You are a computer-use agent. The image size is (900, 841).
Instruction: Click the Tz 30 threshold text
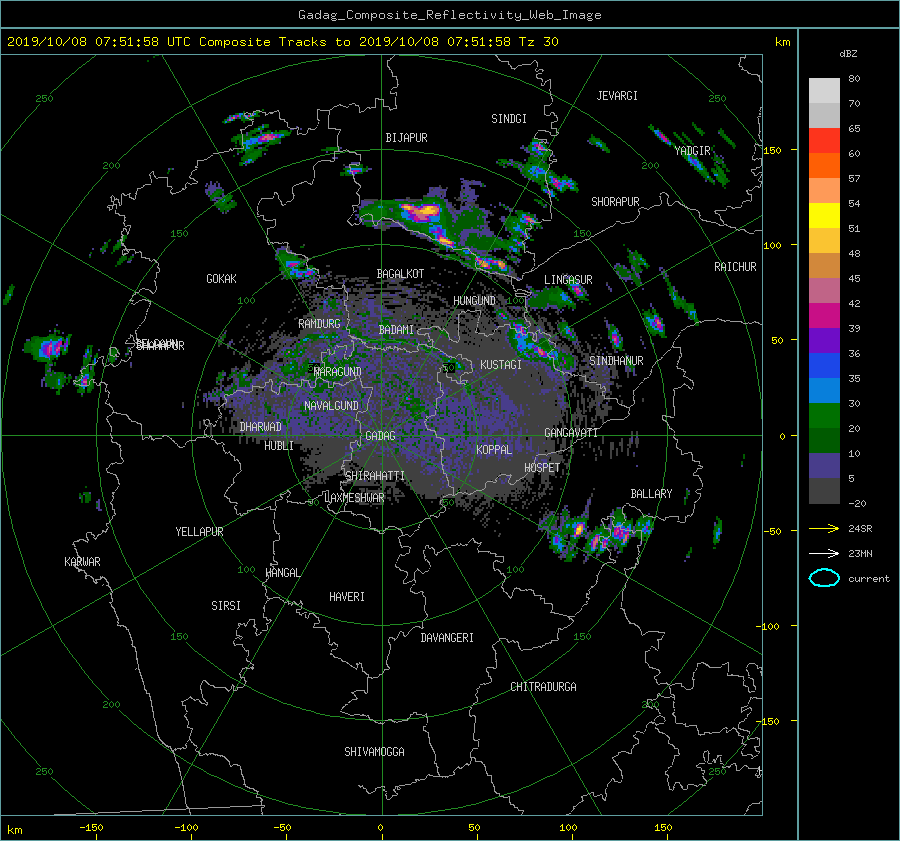[538, 42]
